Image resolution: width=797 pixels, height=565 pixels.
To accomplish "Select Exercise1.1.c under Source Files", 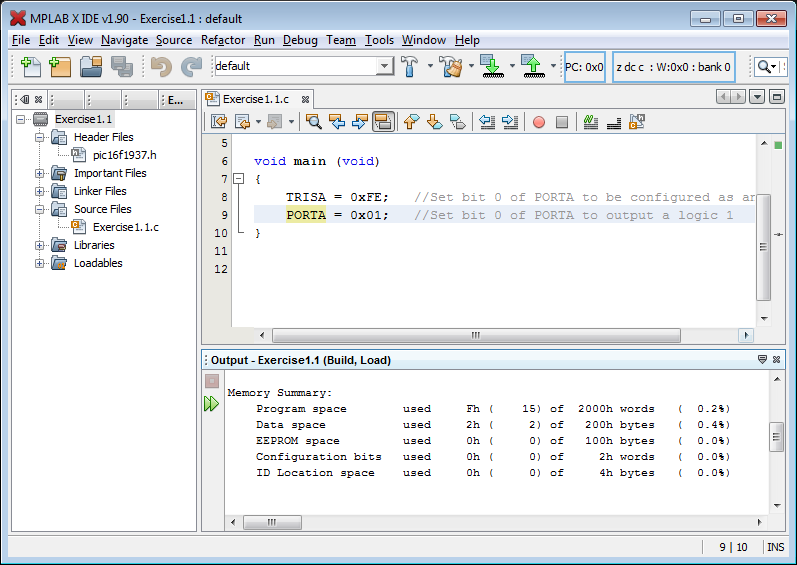I will 126,228.
